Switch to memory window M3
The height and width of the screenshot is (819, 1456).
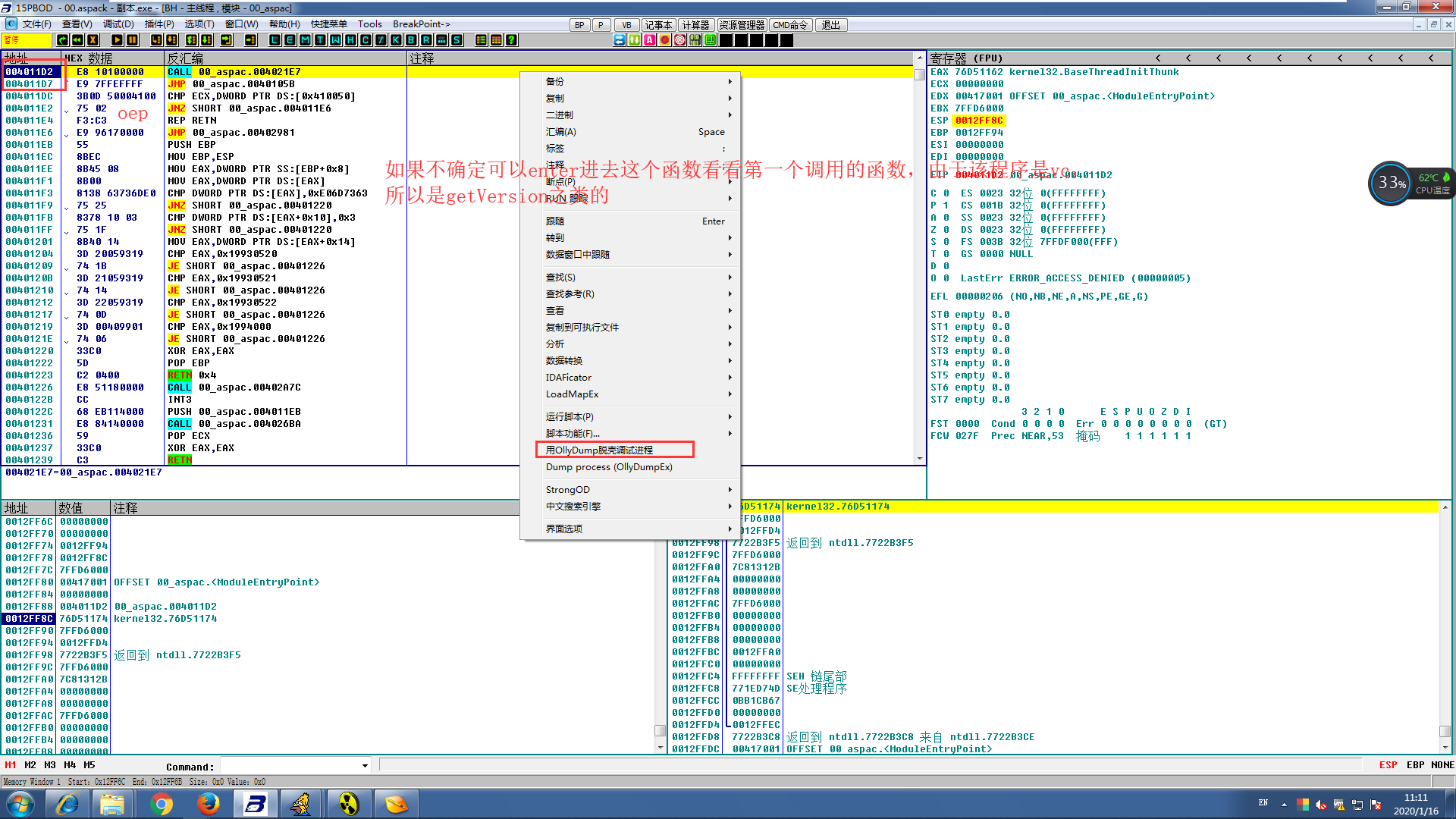(x=50, y=765)
